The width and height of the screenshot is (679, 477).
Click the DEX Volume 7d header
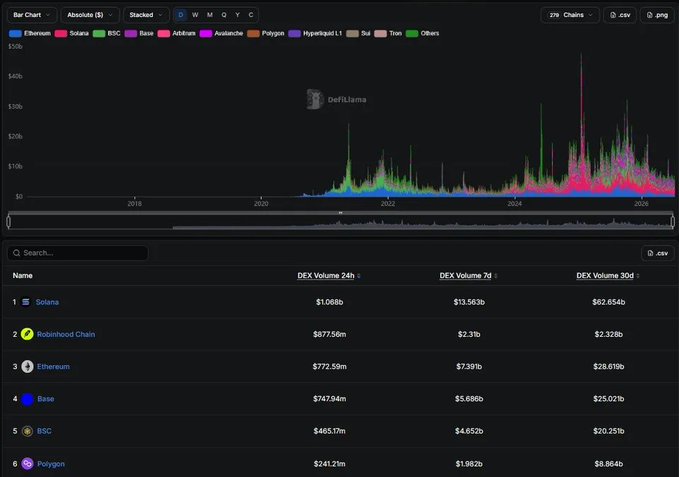pos(466,276)
